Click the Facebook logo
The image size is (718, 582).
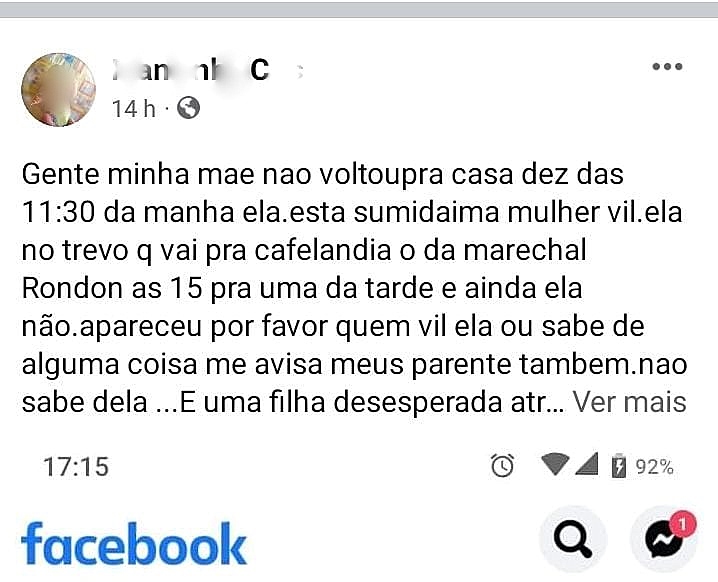(x=134, y=545)
